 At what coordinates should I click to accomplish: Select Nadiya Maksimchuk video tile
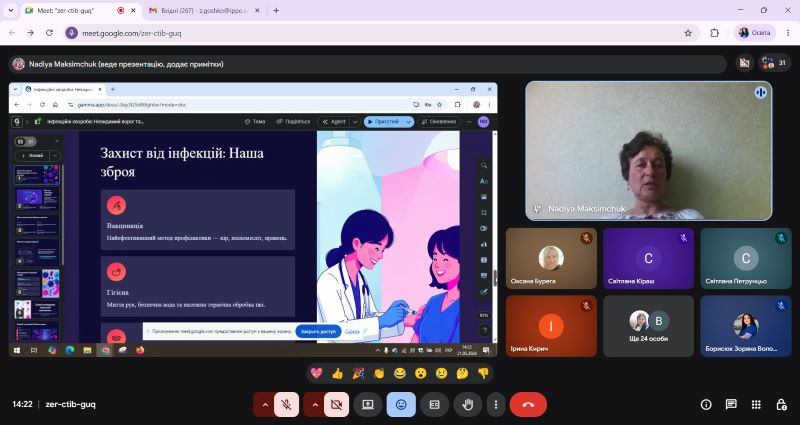click(648, 151)
